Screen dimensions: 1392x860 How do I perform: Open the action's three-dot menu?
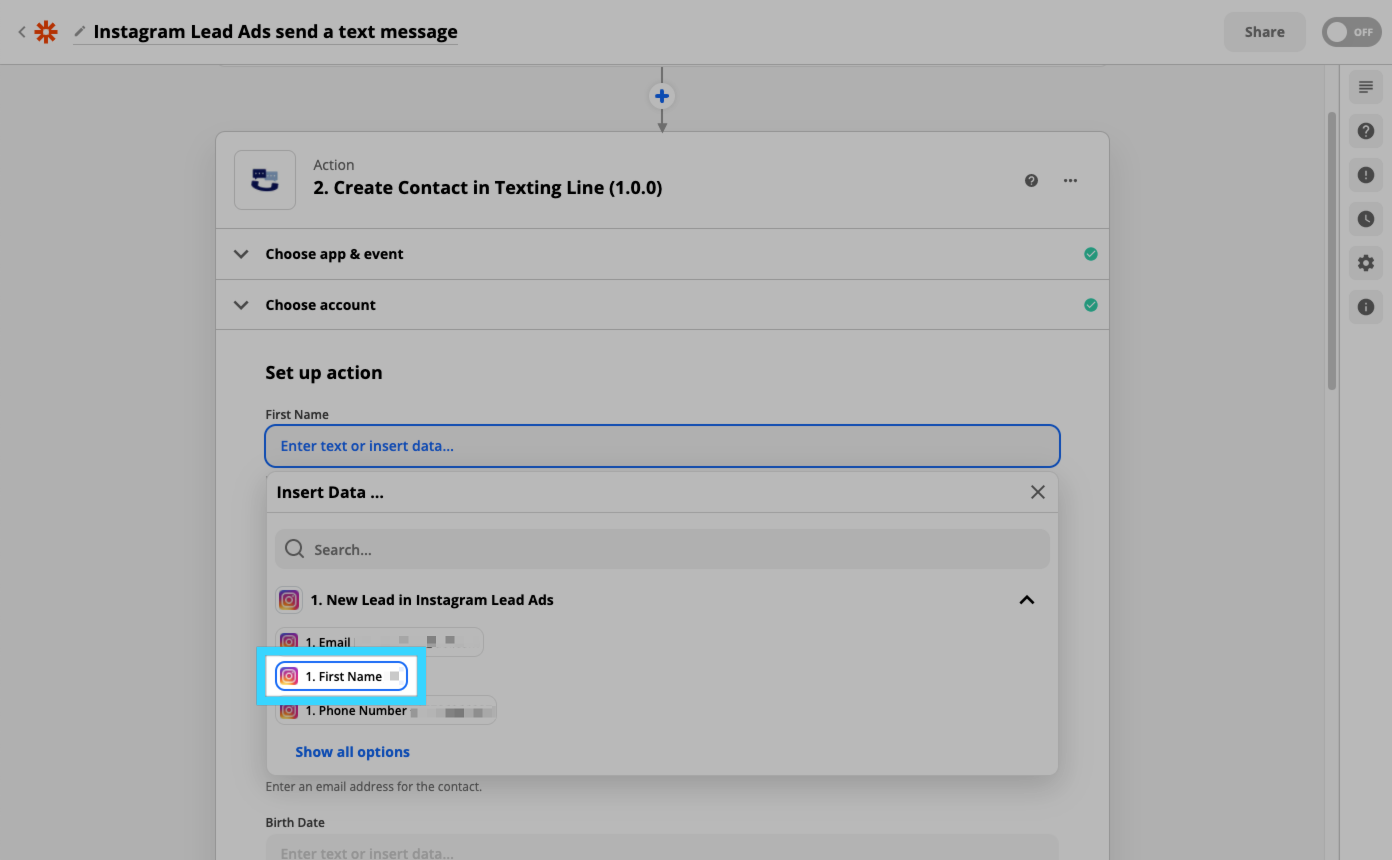click(x=1070, y=181)
